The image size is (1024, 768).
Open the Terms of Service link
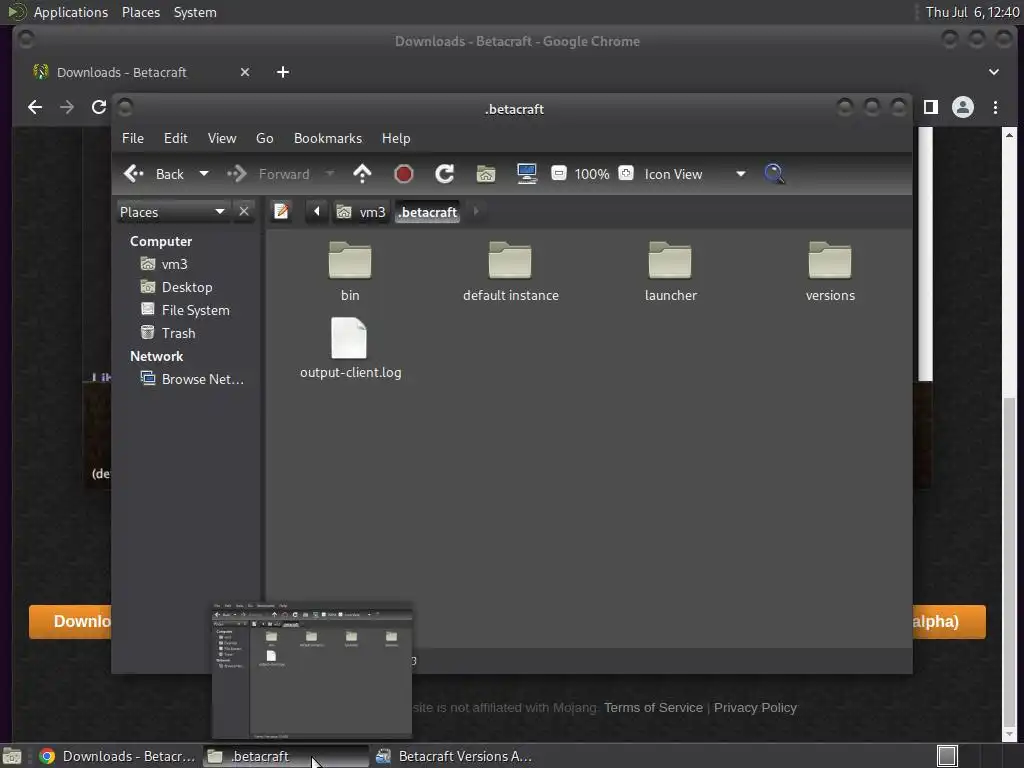coord(653,707)
